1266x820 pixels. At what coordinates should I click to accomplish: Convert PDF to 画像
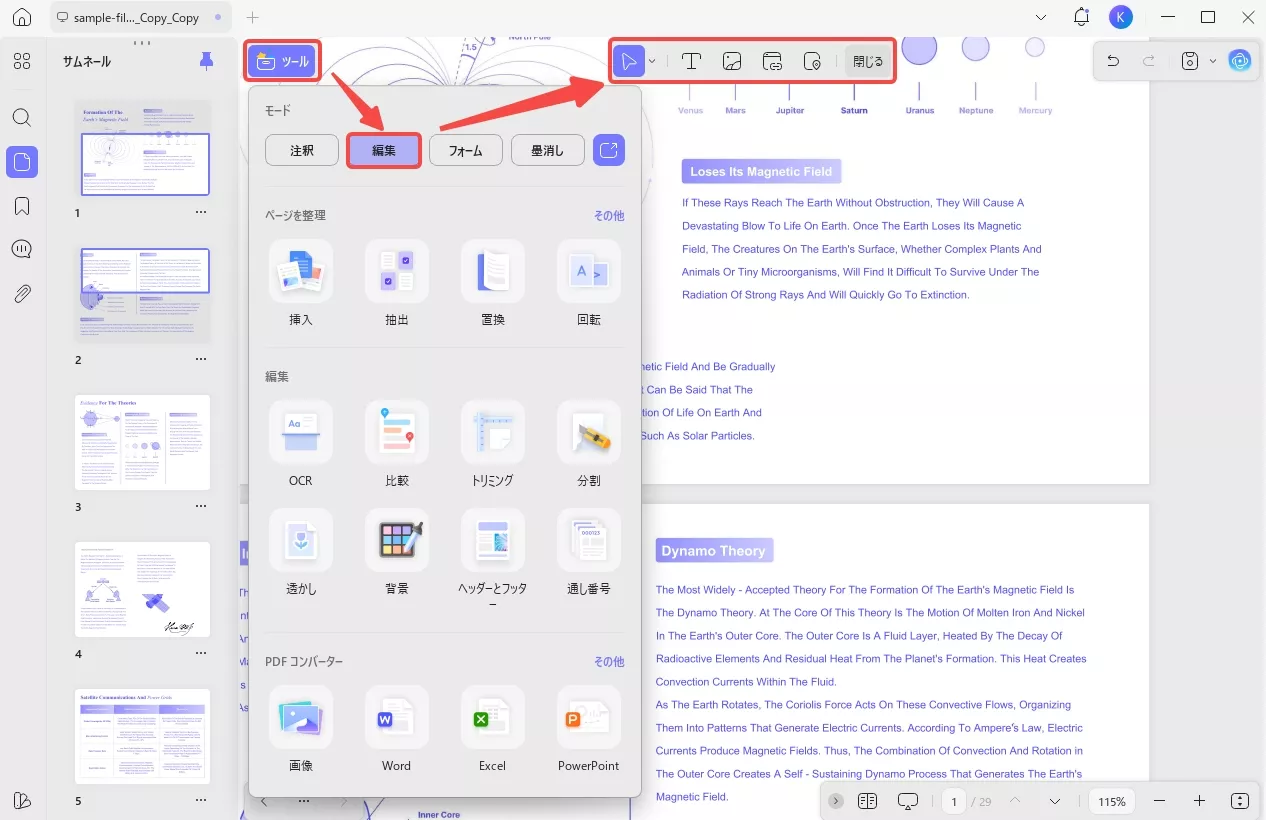click(301, 730)
